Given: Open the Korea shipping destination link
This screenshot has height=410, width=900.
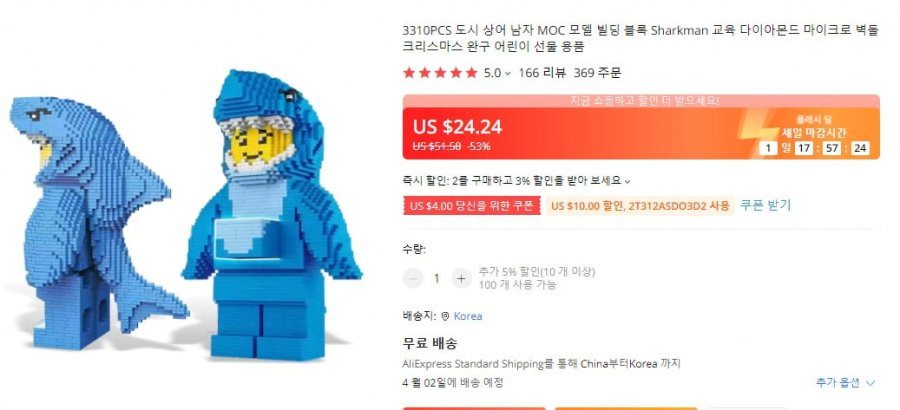Looking at the screenshot, I should 468,316.
